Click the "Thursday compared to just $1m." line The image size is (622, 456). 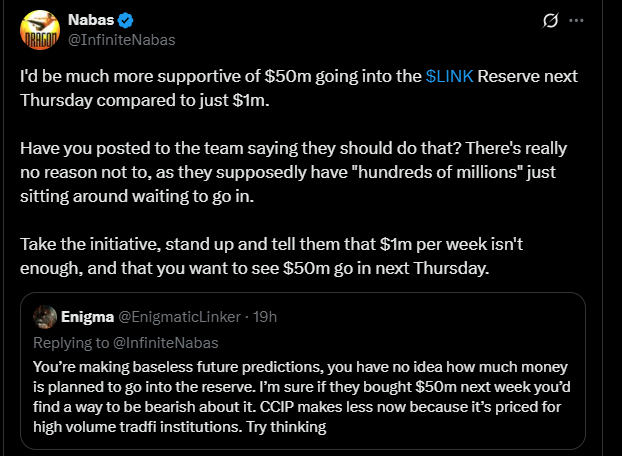[145, 100]
